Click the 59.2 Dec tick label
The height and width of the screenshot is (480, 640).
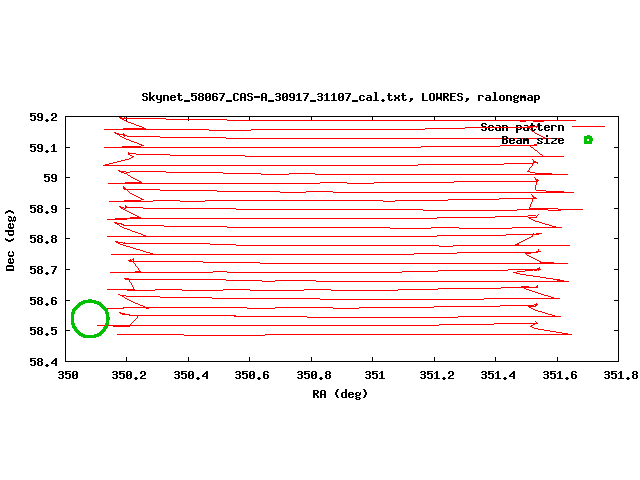pos(43,117)
